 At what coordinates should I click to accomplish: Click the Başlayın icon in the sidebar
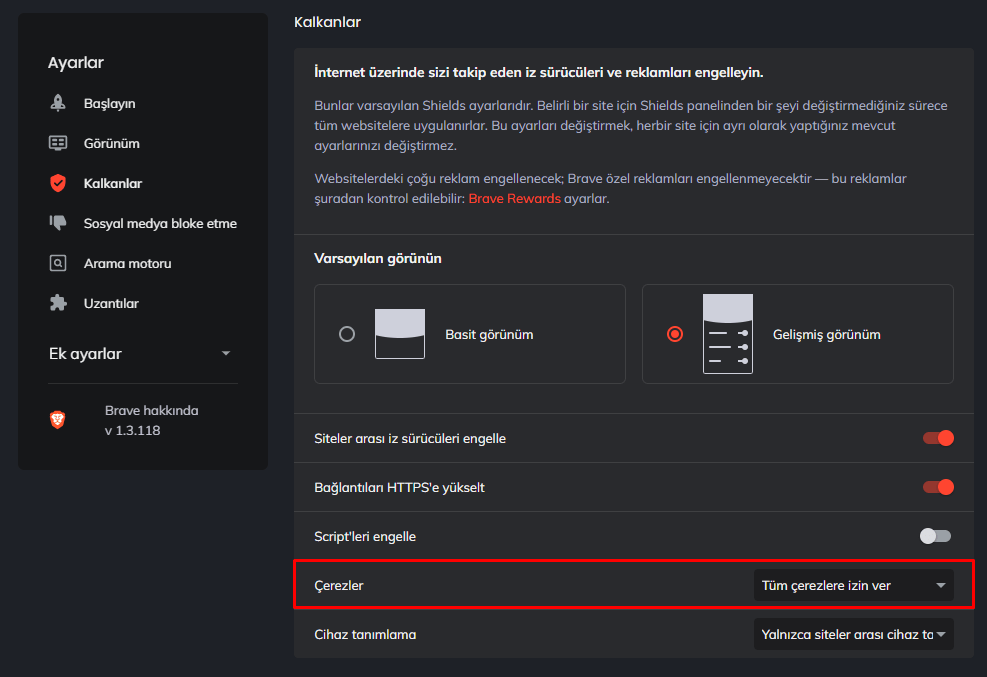click(58, 103)
